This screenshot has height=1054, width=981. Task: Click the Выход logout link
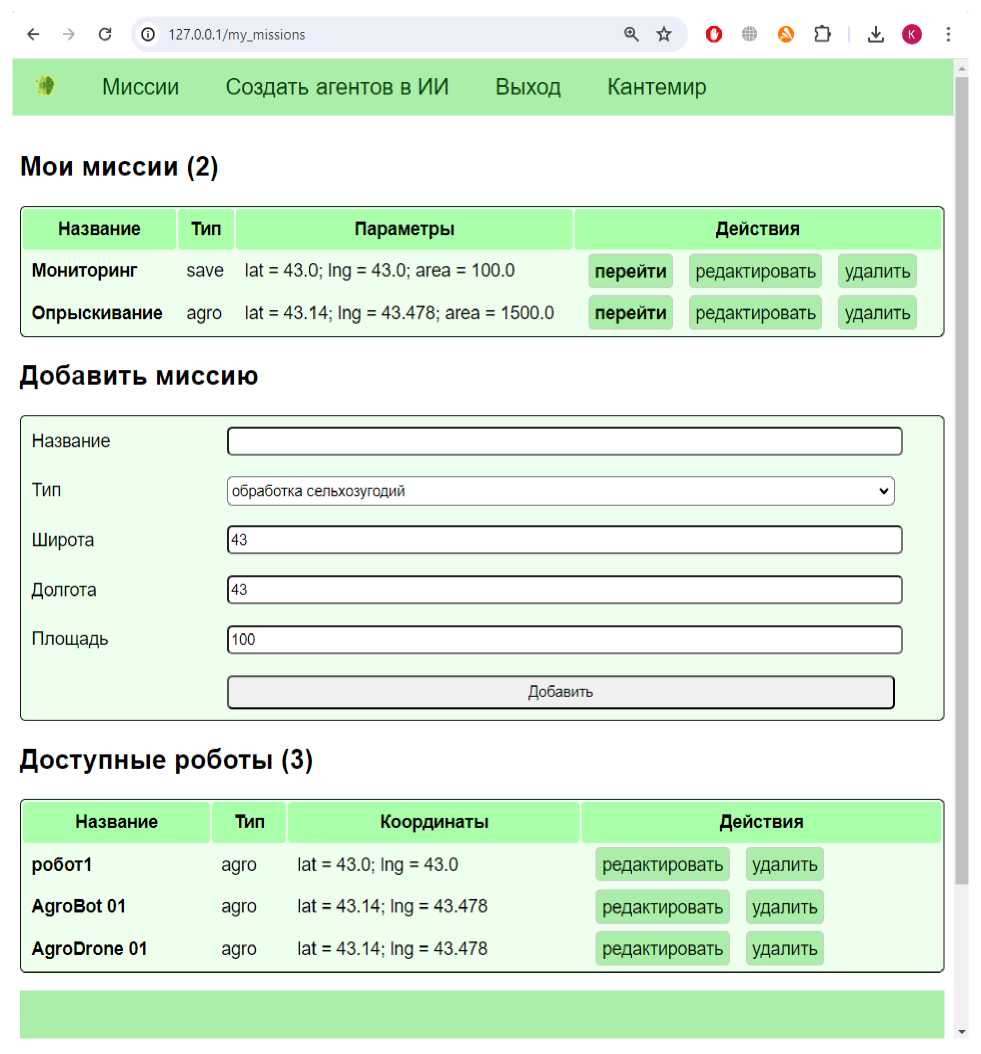[x=528, y=87]
